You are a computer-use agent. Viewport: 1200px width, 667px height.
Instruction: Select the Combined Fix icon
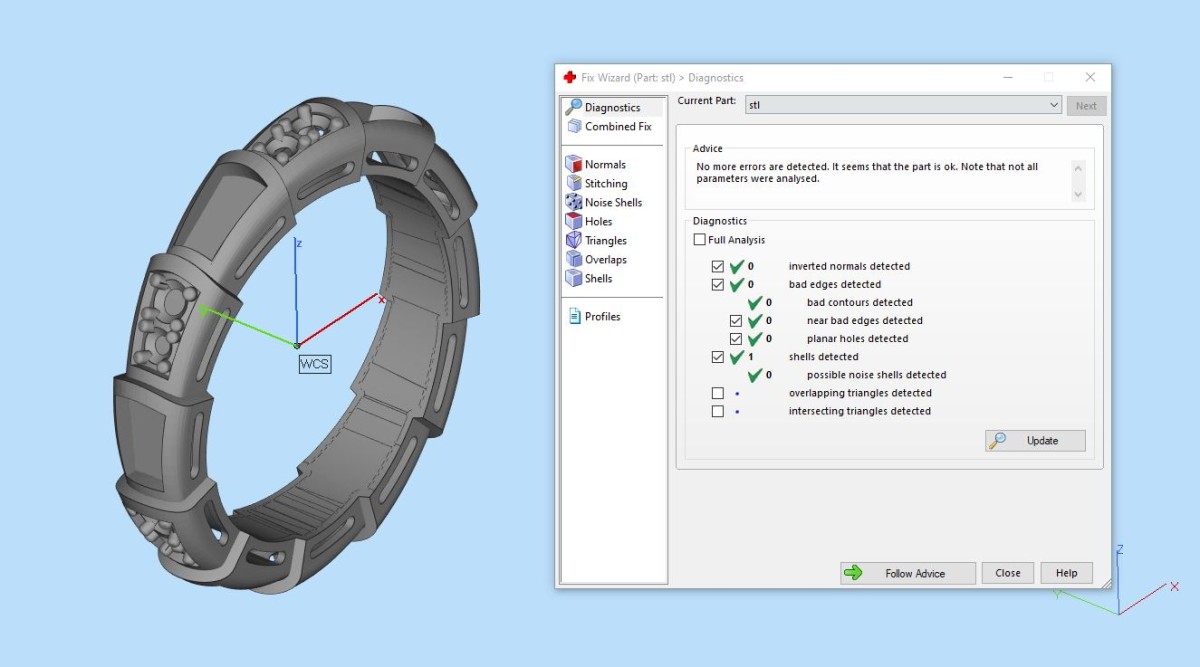coord(574,127)
